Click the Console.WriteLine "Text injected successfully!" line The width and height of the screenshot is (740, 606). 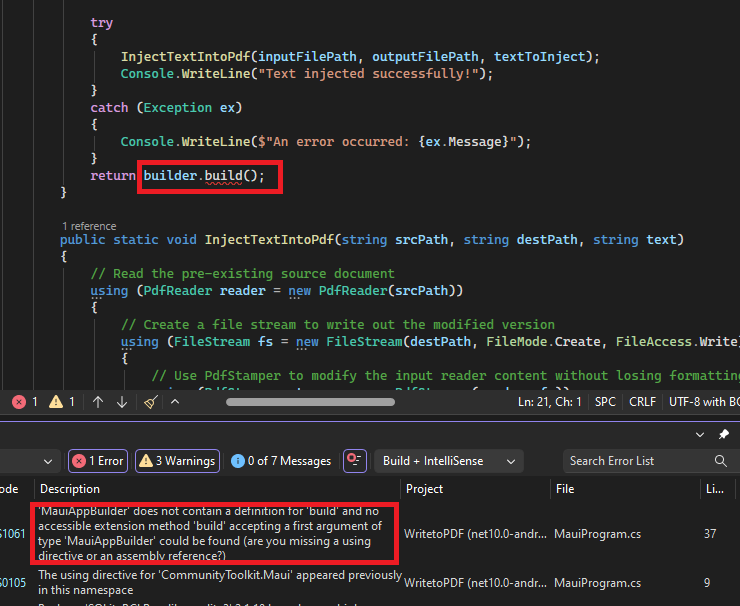(x=307, y=74)
